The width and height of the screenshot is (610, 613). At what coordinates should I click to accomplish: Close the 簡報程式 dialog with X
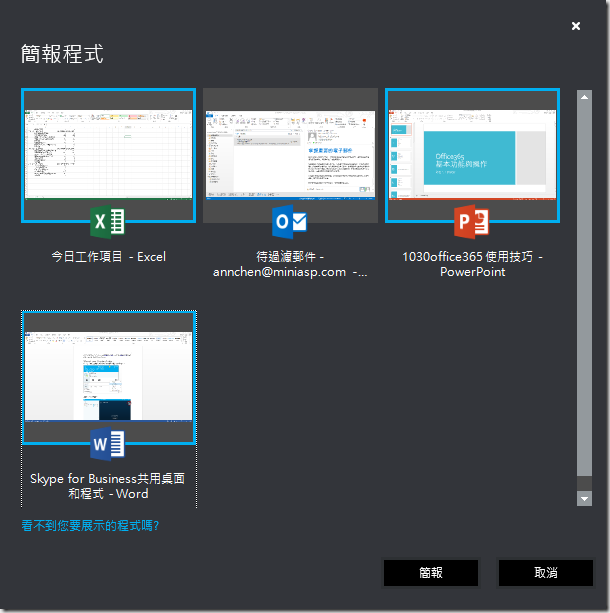coord(576,26)
